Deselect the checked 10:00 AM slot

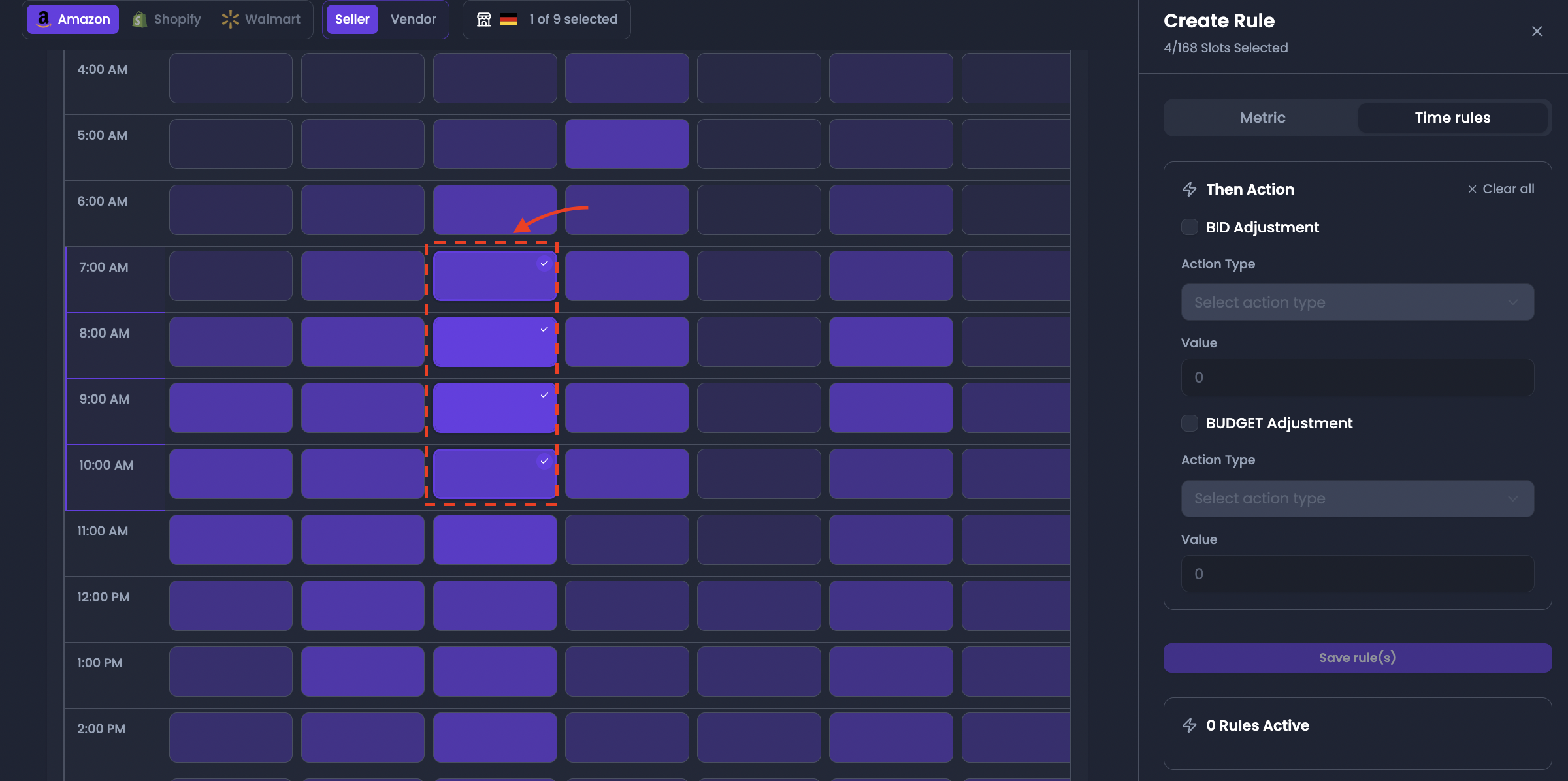495,473
